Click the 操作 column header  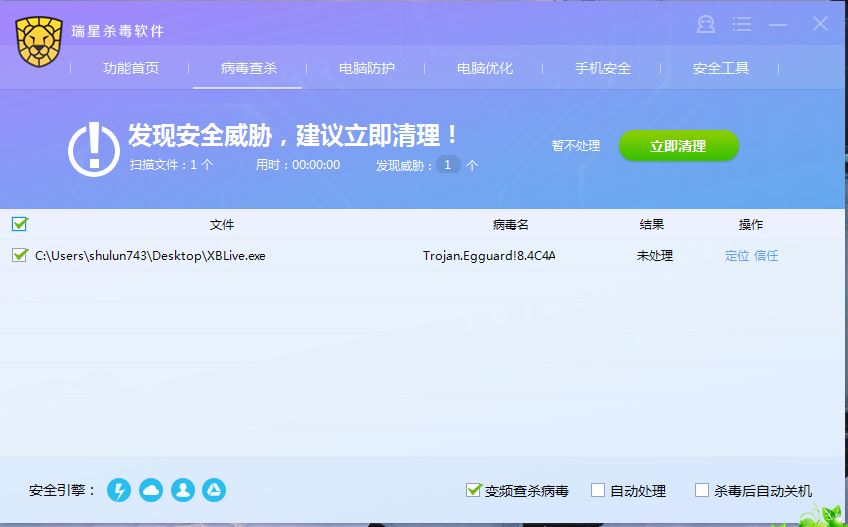751,225
